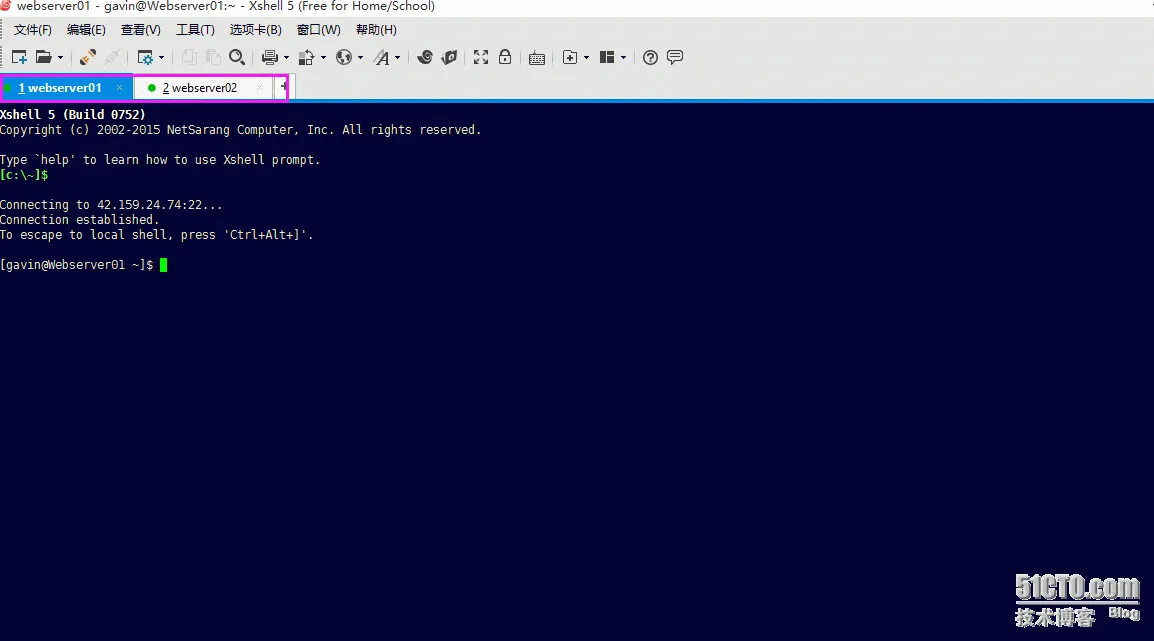
Task: Close the webserver01 tab
Action: click(119, 88)
